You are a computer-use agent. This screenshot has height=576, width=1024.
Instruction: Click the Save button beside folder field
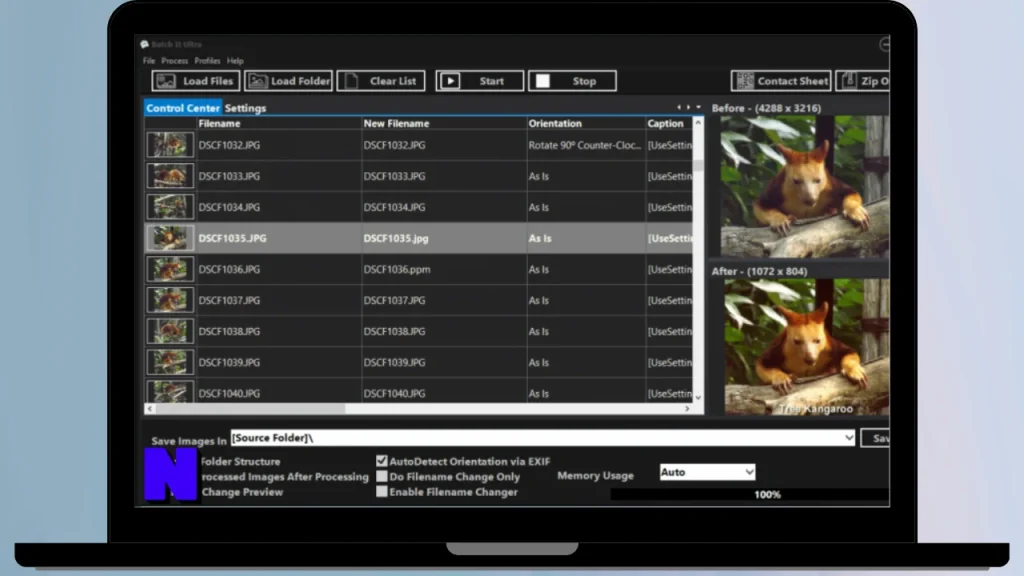pyautogui.click(x=875, y=438)
